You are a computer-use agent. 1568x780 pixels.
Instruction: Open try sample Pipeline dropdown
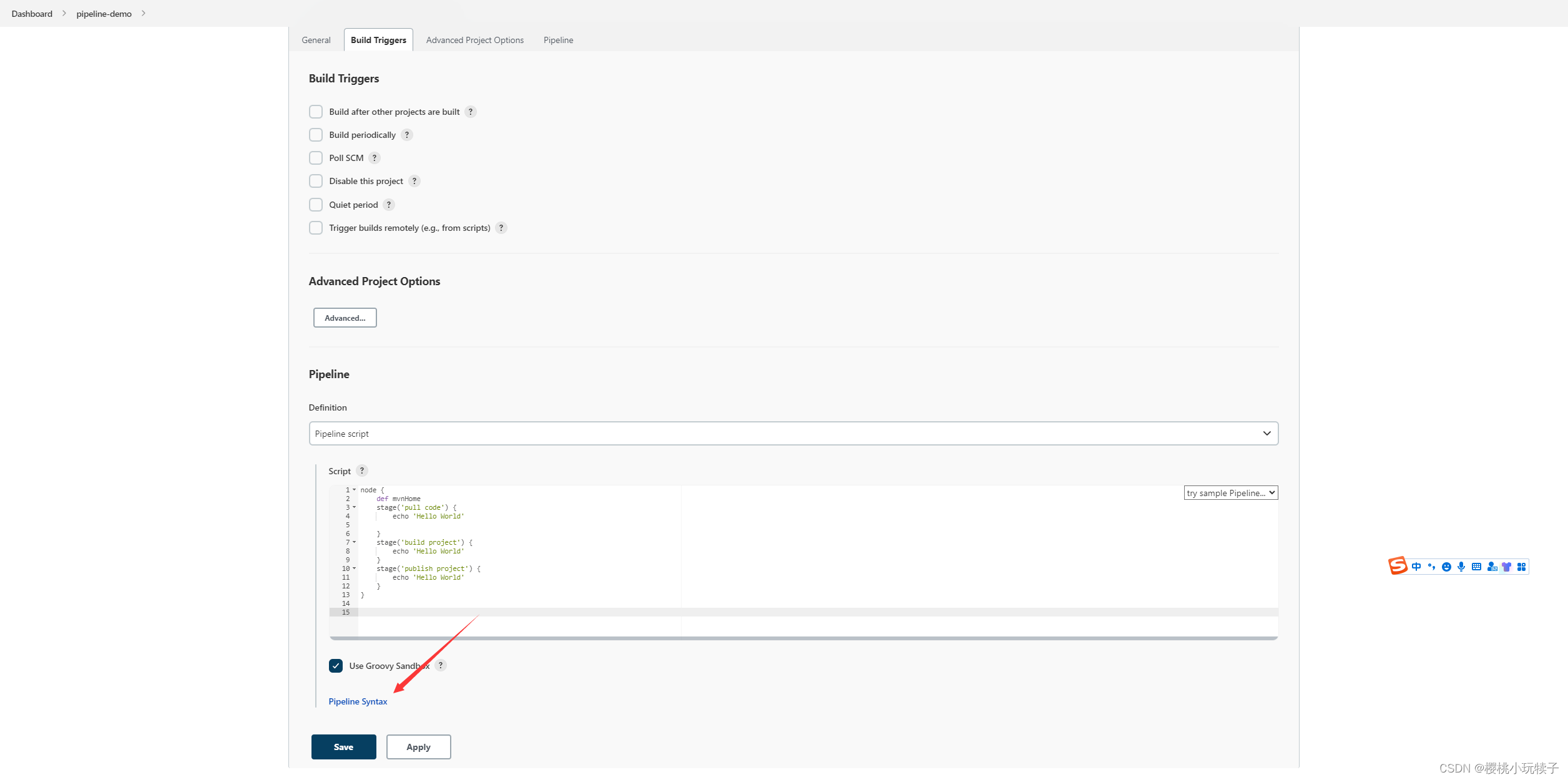click(x=1231, y=493)
